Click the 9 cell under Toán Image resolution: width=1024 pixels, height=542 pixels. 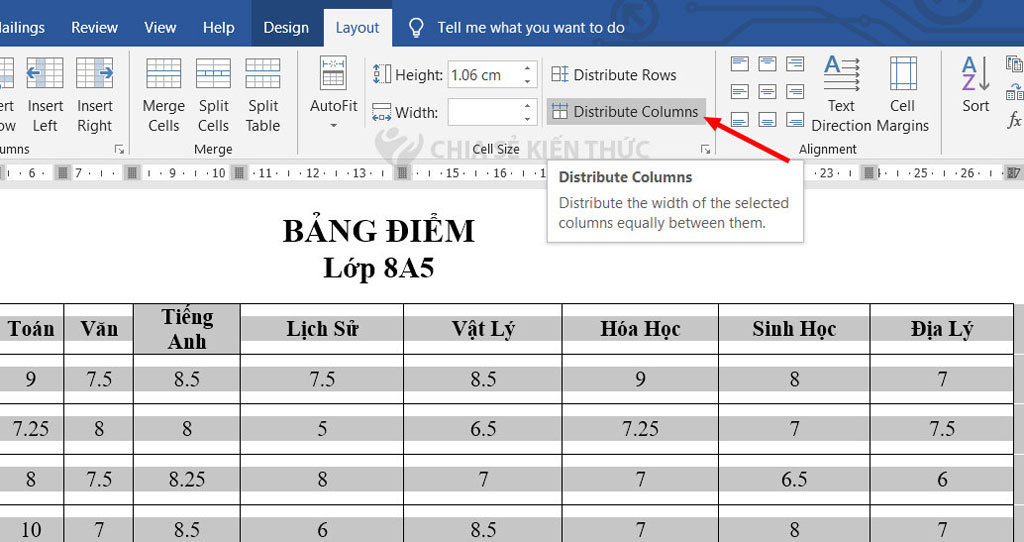pyautogui.click(x=31, y=379)
